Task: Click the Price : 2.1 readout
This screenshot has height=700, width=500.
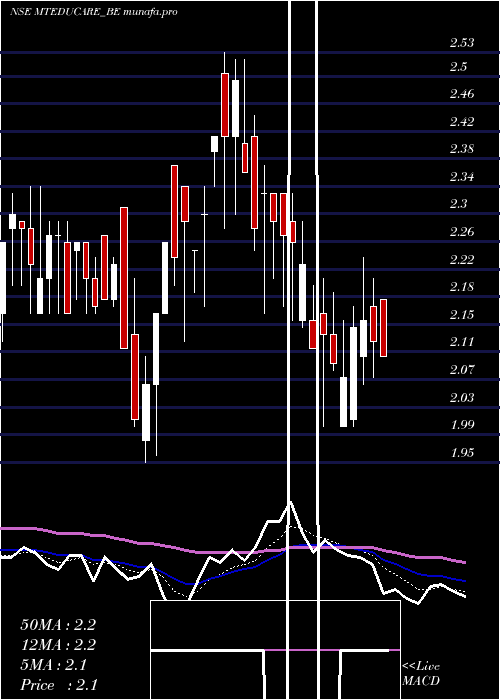Action: (59, 685)
